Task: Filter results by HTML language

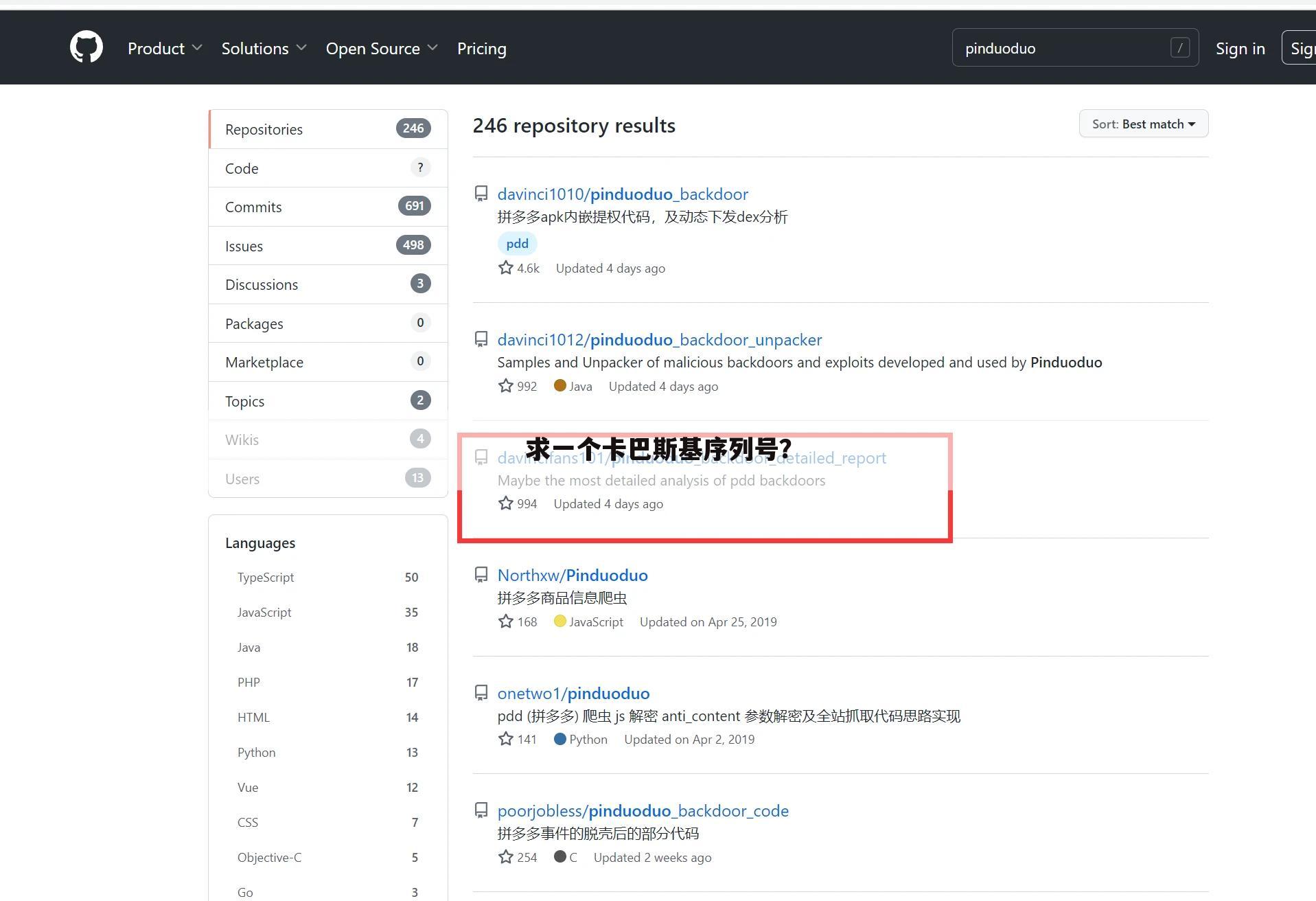Action: (328, 718)
